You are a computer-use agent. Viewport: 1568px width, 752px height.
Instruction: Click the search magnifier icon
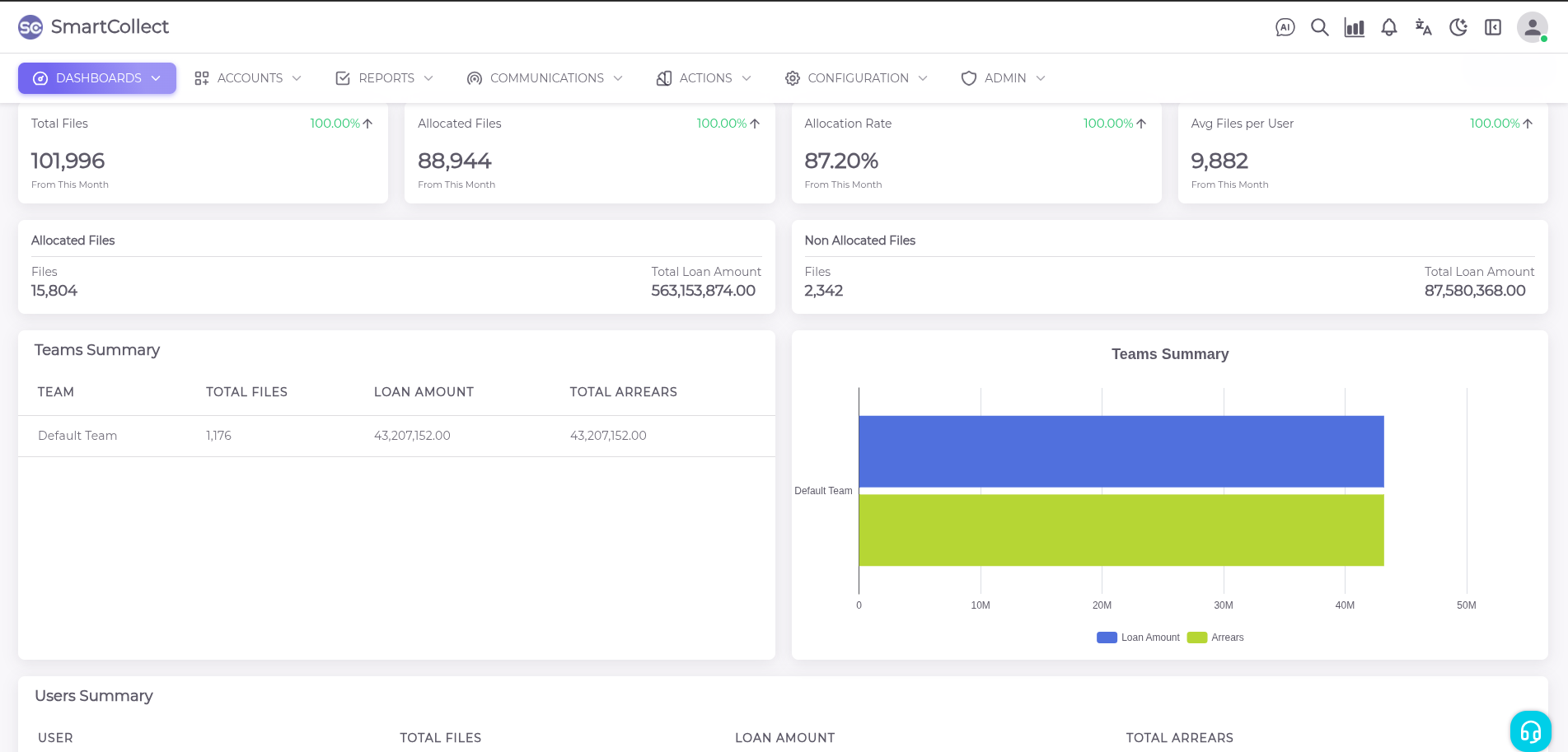1319,27
